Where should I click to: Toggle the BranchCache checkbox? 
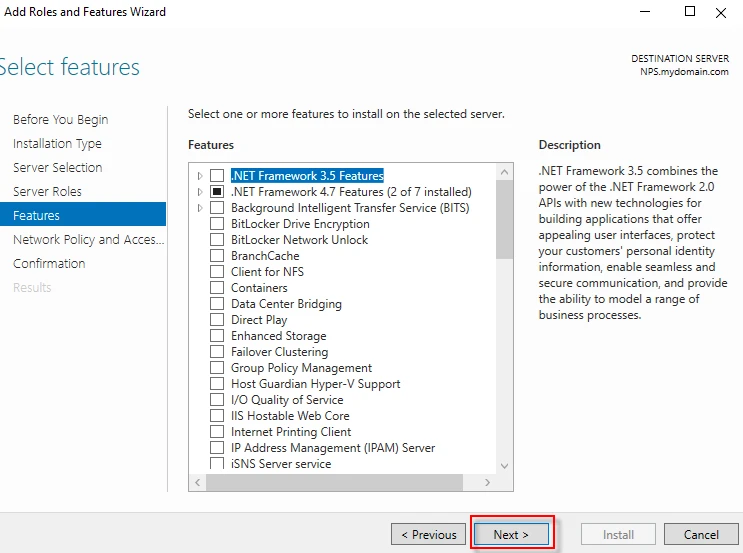click(x=216, y=256)
